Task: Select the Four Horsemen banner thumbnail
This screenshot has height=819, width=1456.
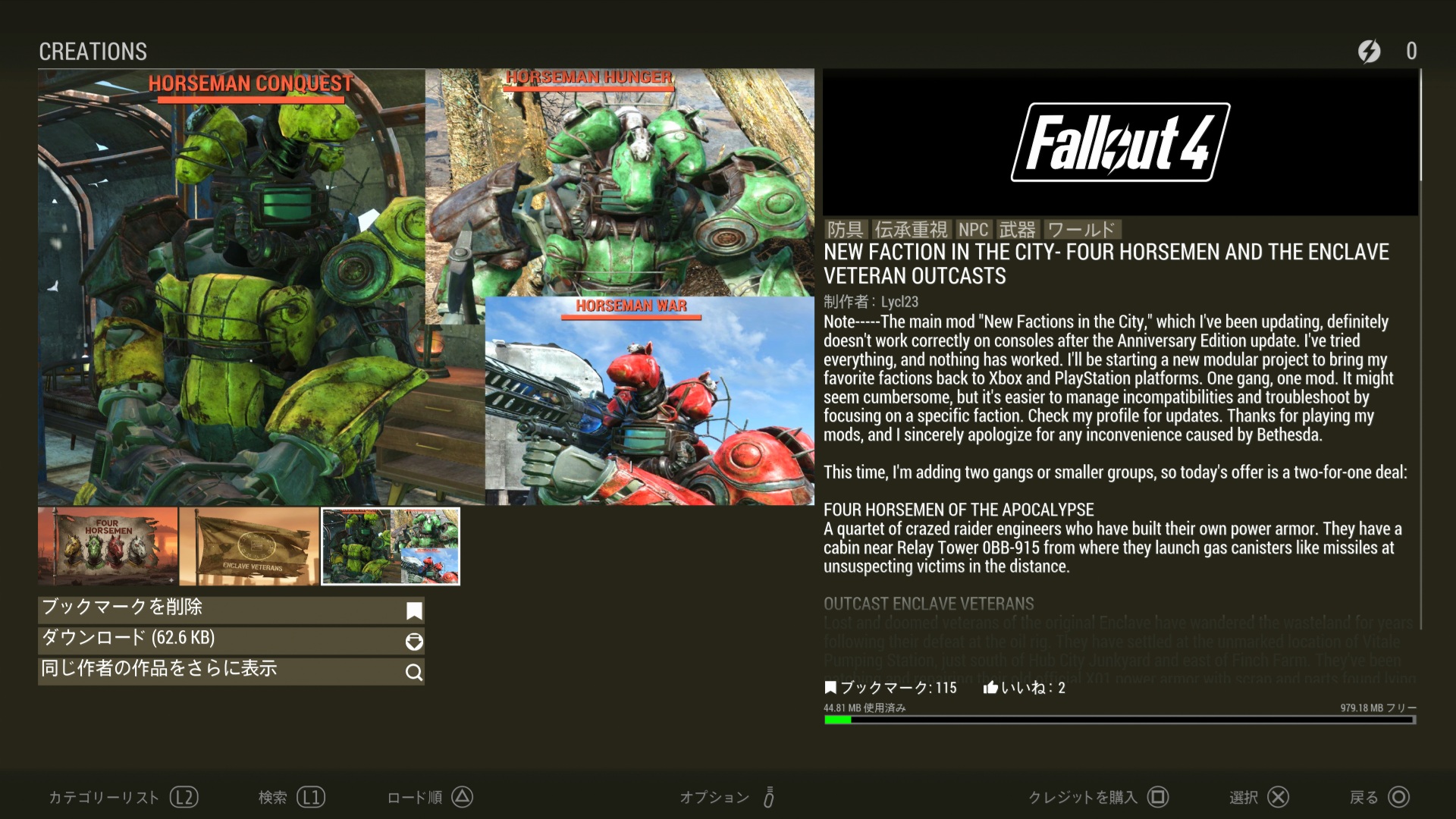Action: [108, 546]
